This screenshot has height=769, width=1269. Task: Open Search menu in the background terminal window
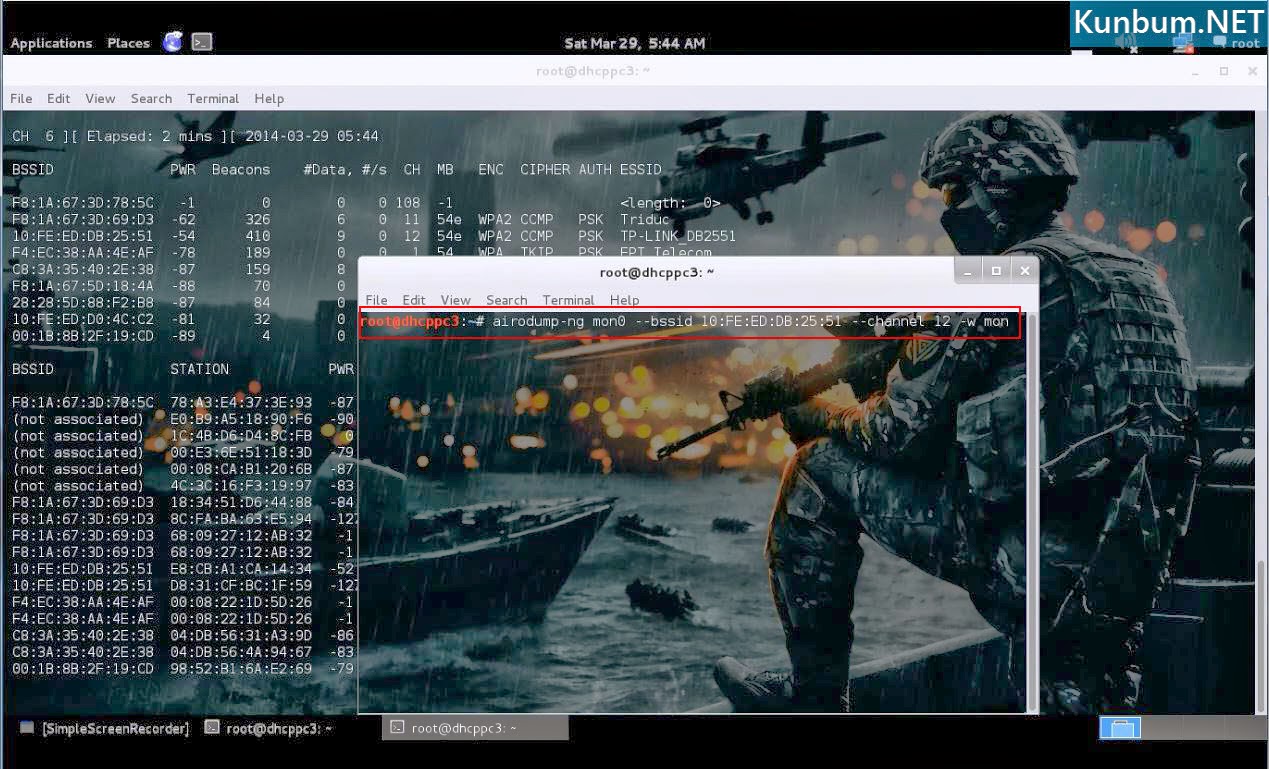pos(151,98)
